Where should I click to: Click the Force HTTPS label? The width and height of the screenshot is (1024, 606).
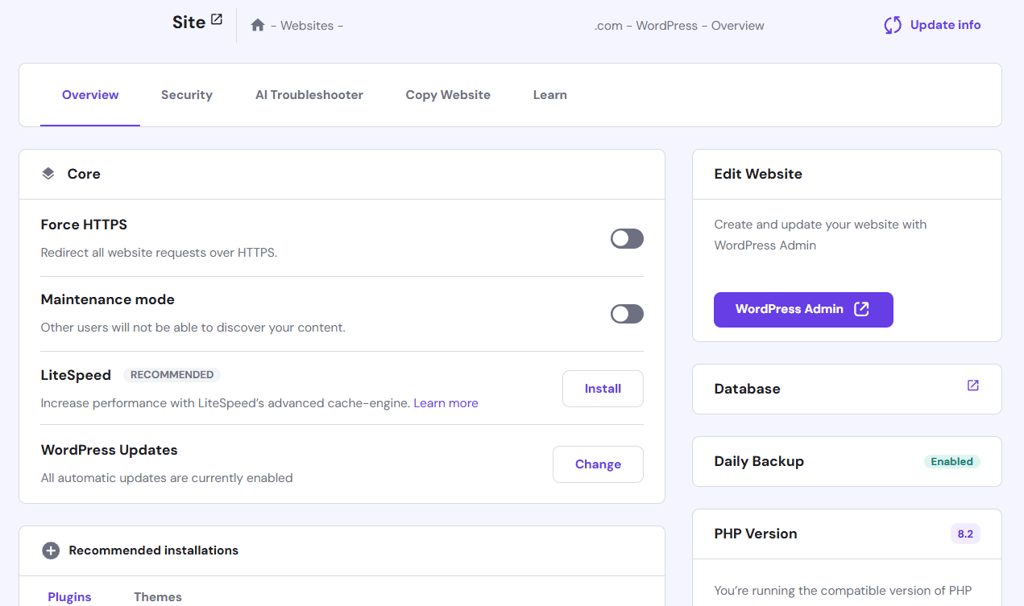pyautogui.click(x=84, y=225)
